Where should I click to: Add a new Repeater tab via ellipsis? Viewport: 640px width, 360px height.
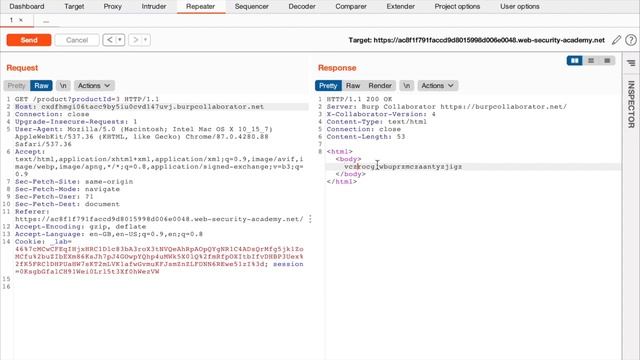46,21
